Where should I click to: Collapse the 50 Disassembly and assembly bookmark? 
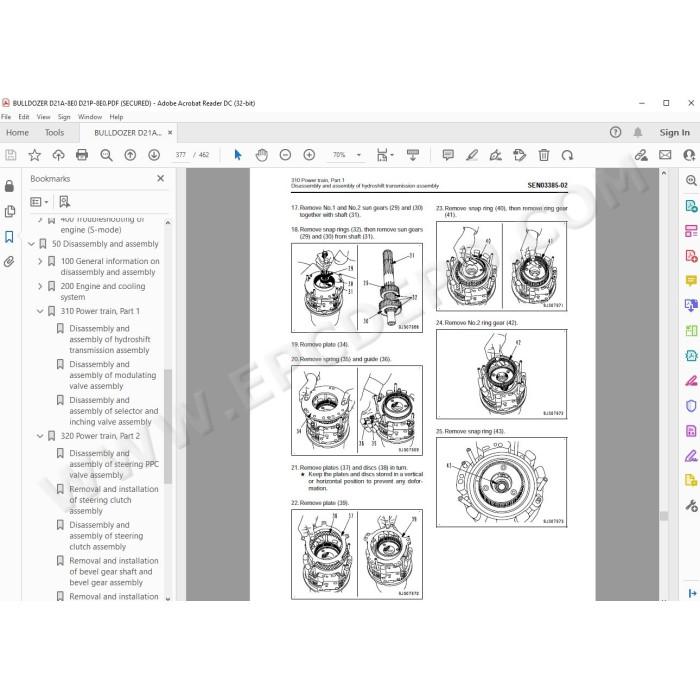pos(31,244)
